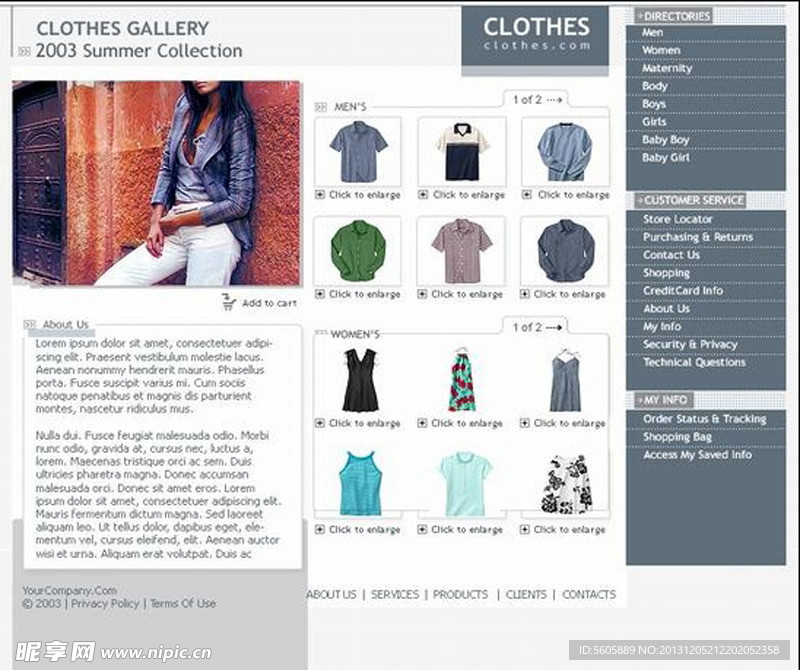Click the arrow icon beside the MEN'S heading
Screen dimensions: 800x670
point(321,107)
